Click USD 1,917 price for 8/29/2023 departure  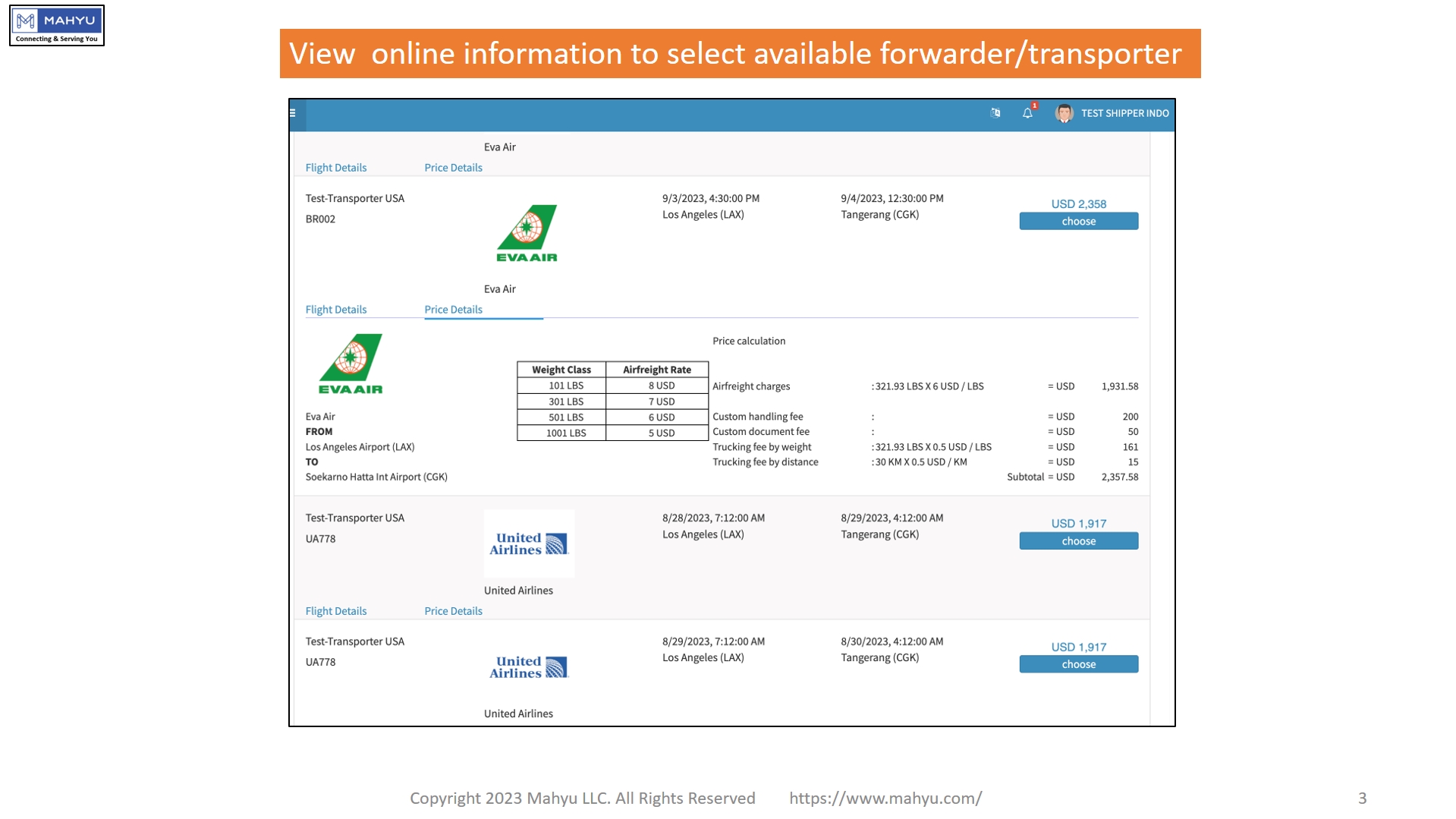[x=1078, y=647]
